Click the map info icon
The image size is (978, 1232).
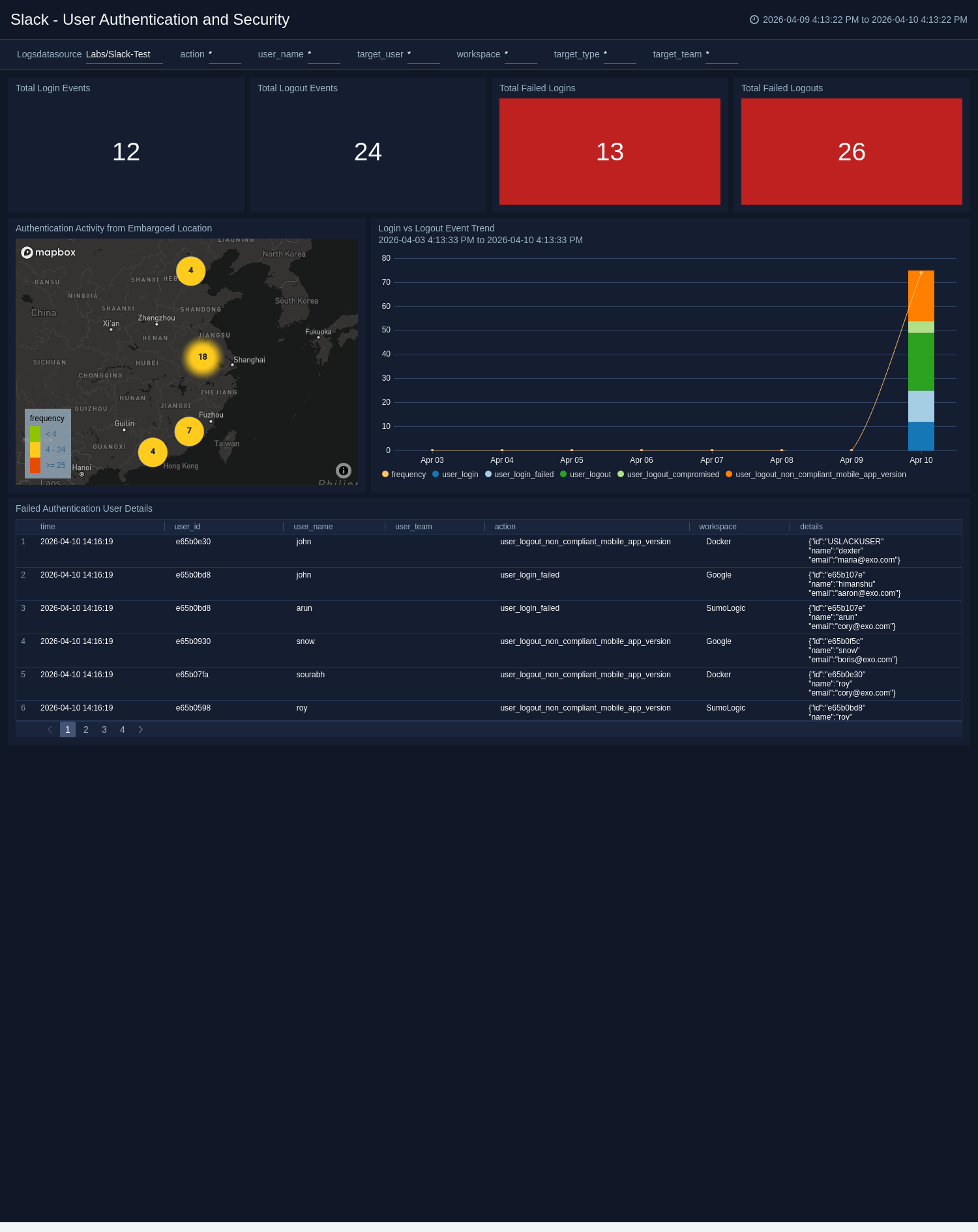point(344,471)
